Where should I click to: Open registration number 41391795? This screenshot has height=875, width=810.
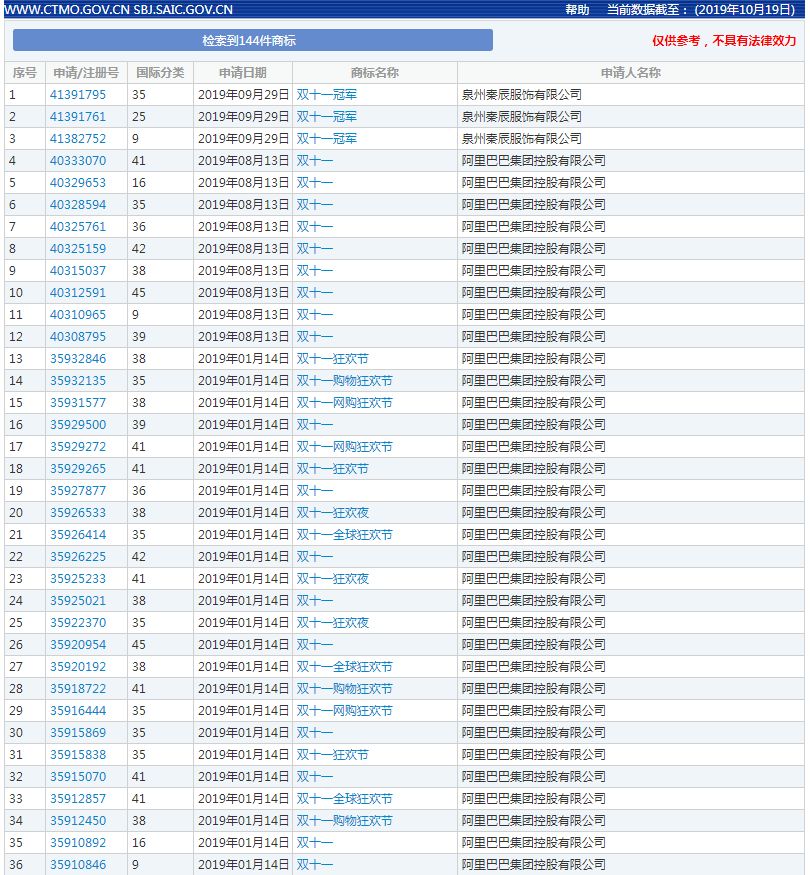click(x=78, y=94)
